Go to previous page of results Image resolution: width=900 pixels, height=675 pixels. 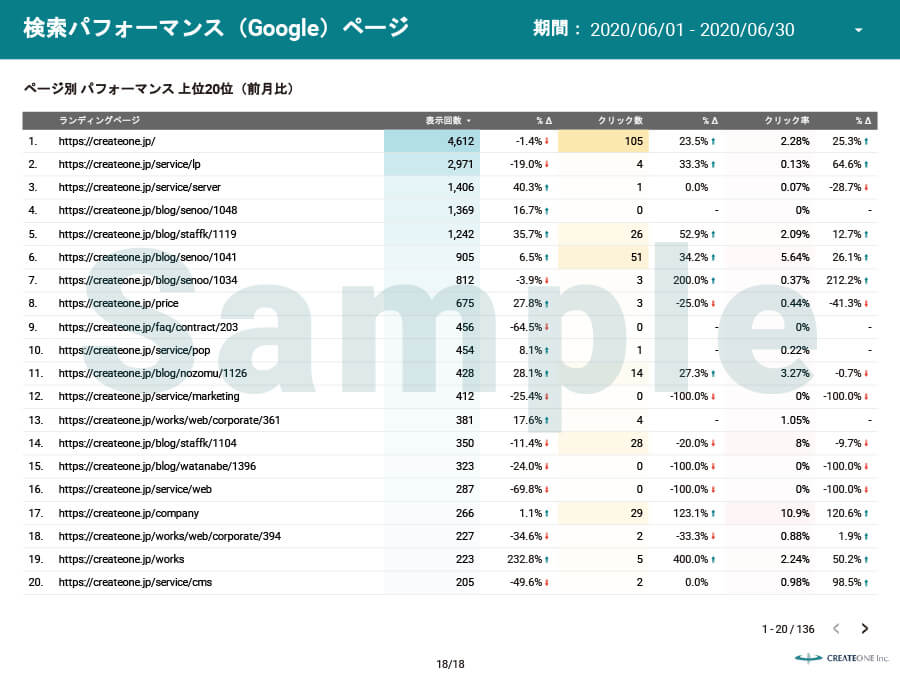837,629
